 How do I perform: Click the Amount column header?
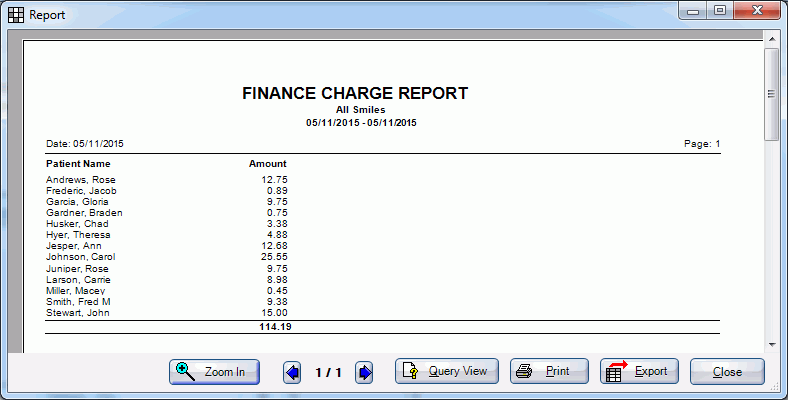(268, 164)
